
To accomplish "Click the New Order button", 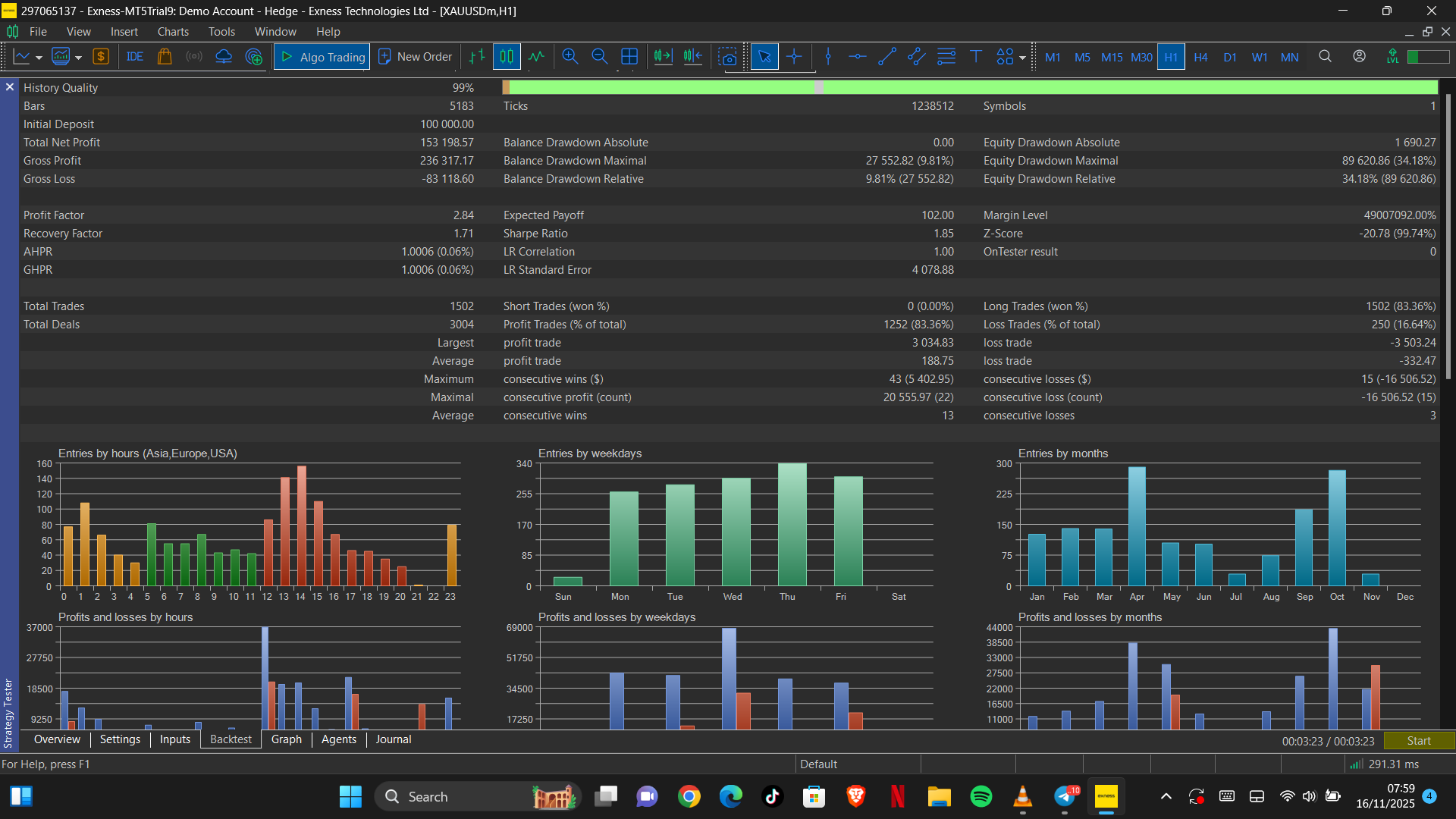I will tap(415, 57).
